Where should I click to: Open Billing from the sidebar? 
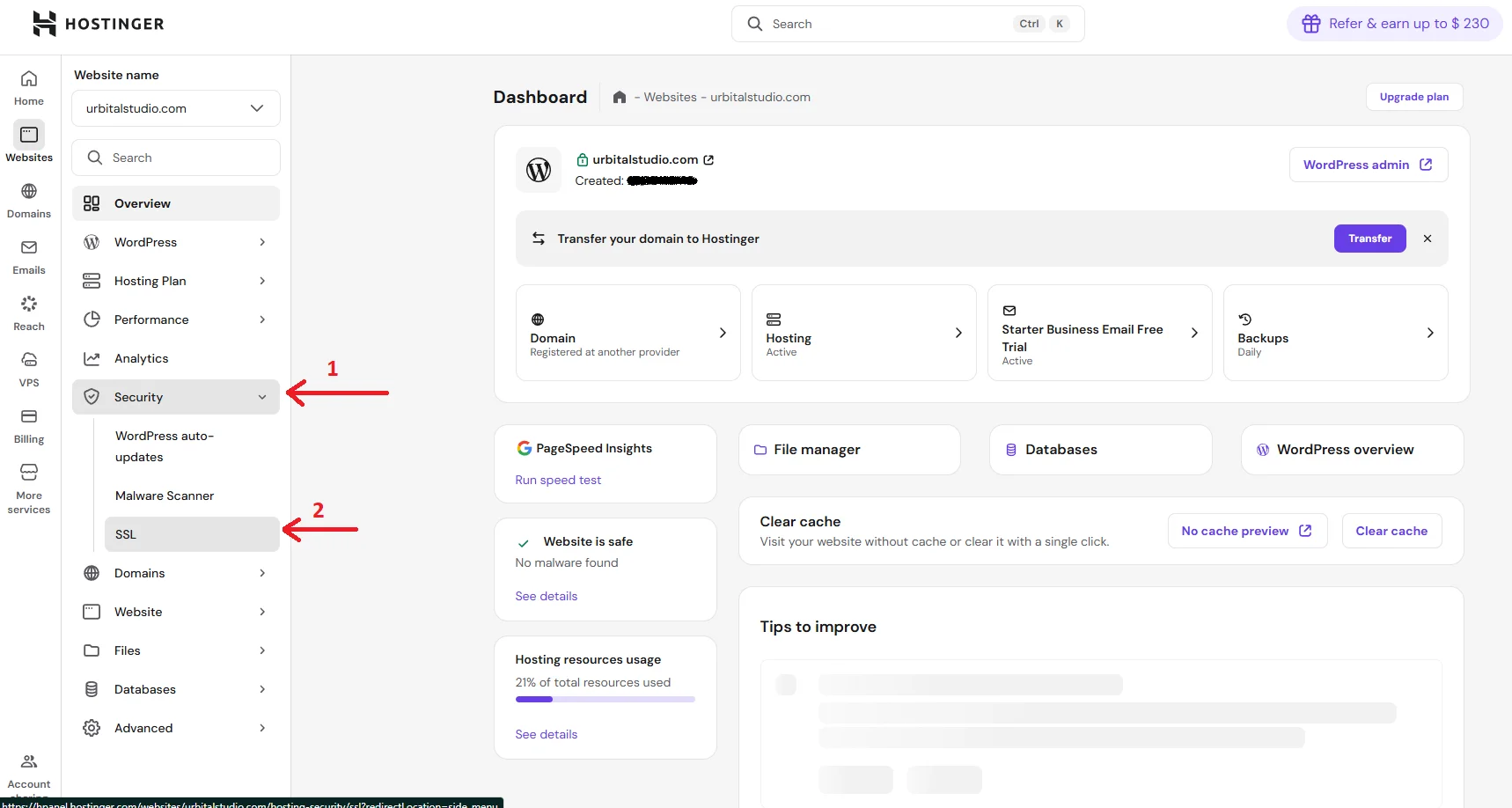coord(29,423)
